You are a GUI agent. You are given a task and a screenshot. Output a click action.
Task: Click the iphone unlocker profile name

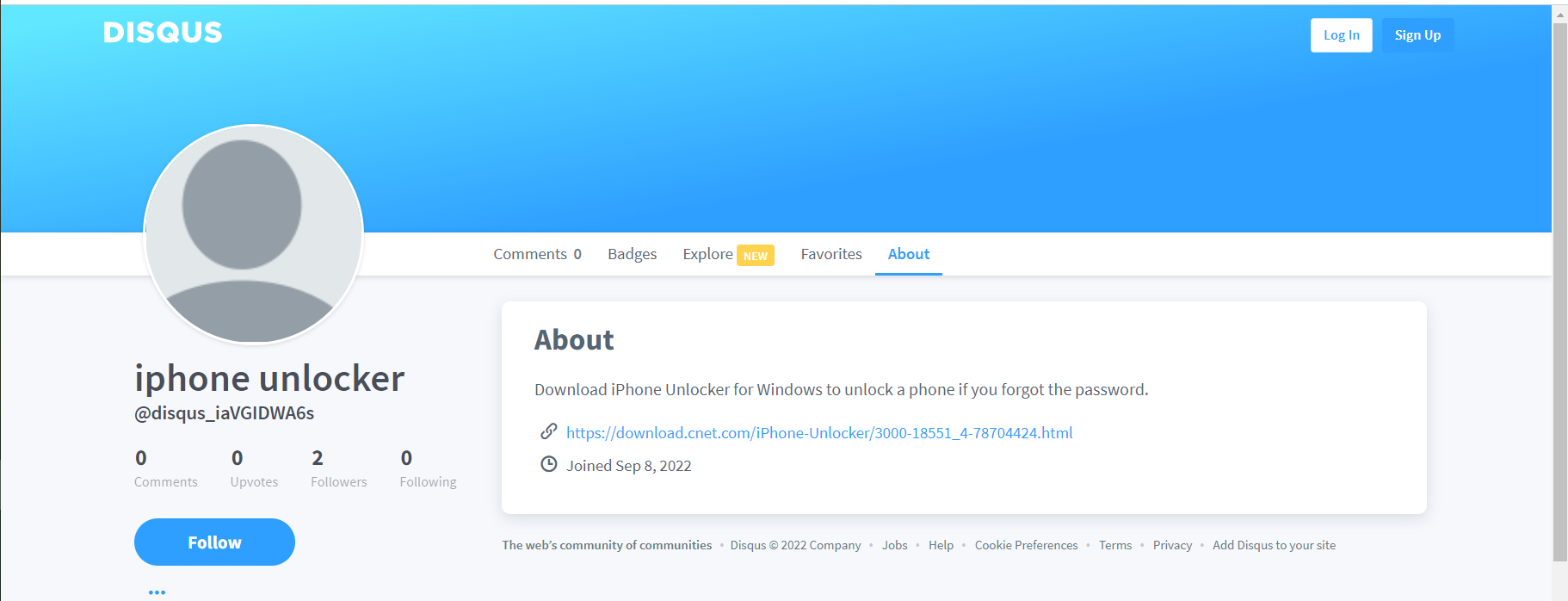point(269,378)
